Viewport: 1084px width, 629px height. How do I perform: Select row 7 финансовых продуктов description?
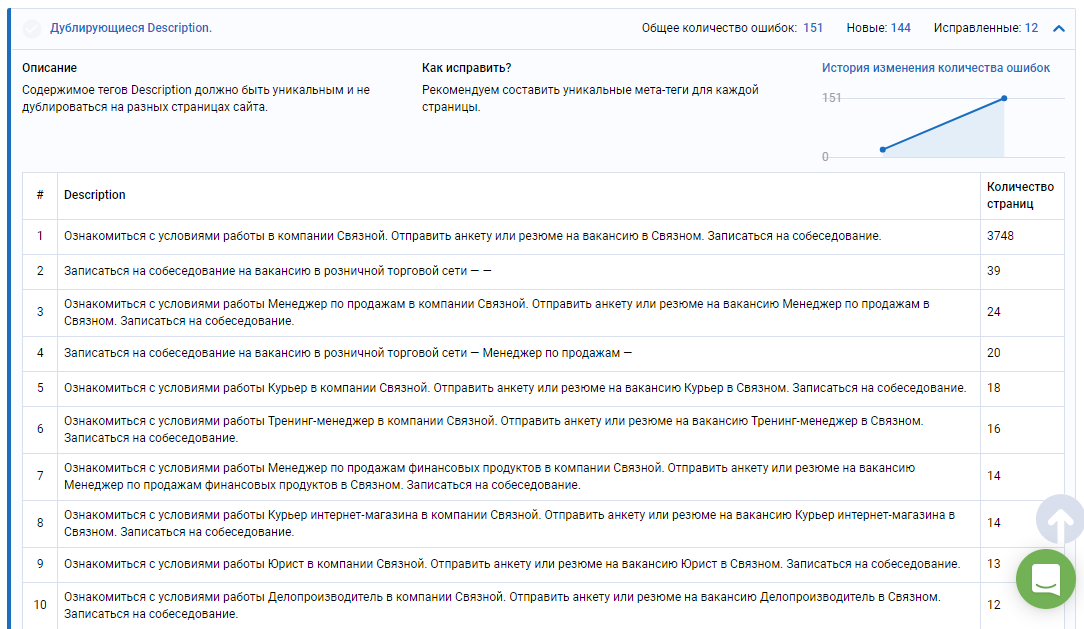coord(489,476)
